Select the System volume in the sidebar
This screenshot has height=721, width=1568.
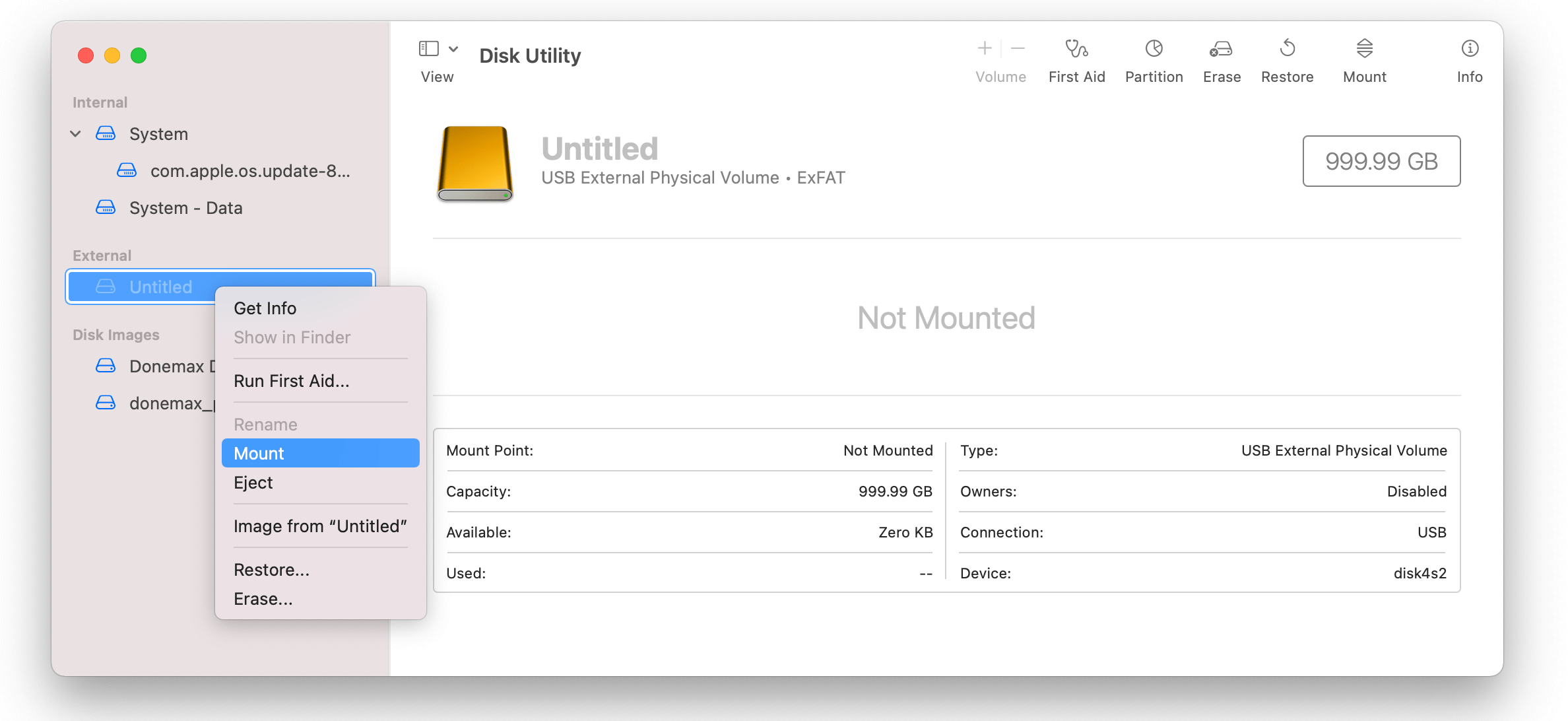[158, 133]
